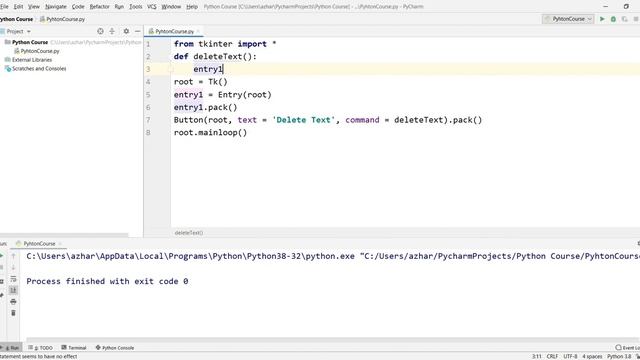Click the root.mainloop() line in editor

pos(211,133)
